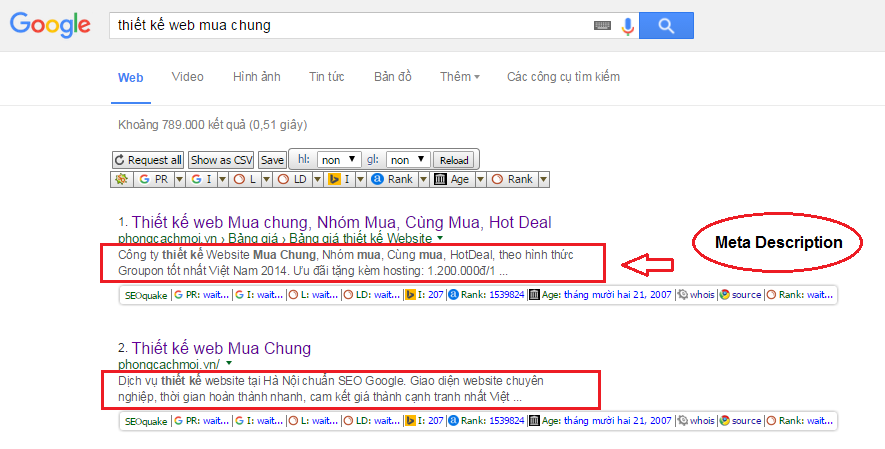Switch to the Video tab
Screen dimensions: 885x449
pyautogui.click(x=187, y=77)
